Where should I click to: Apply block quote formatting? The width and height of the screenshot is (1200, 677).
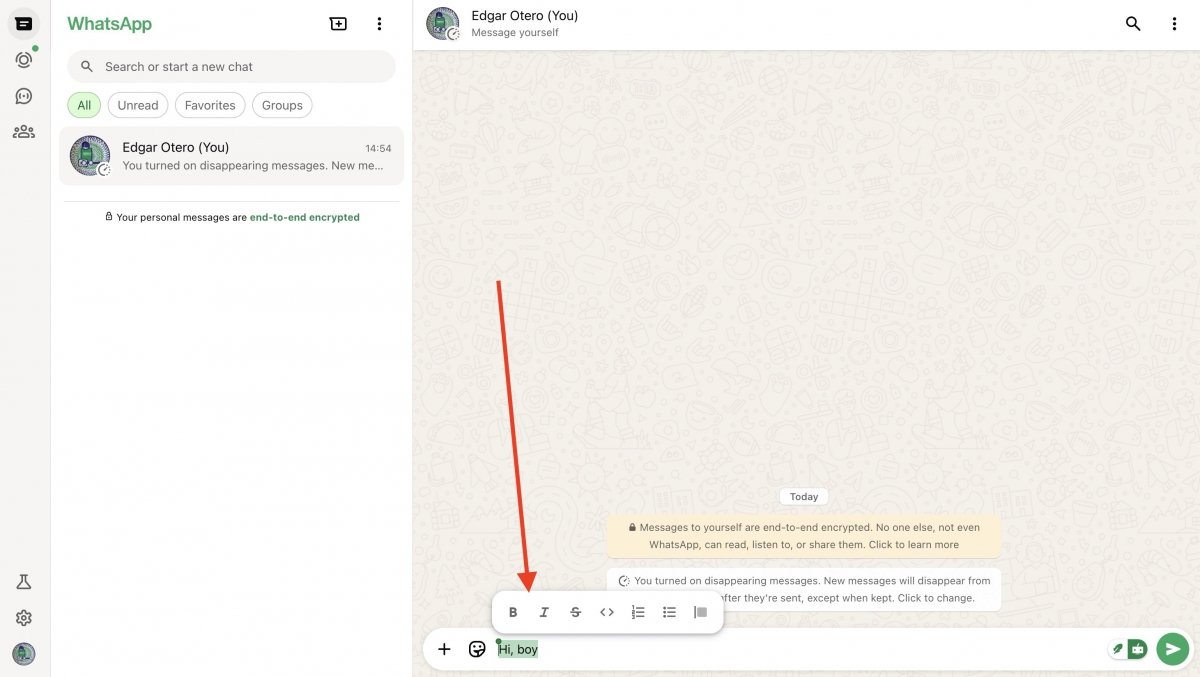pos(701,612)
